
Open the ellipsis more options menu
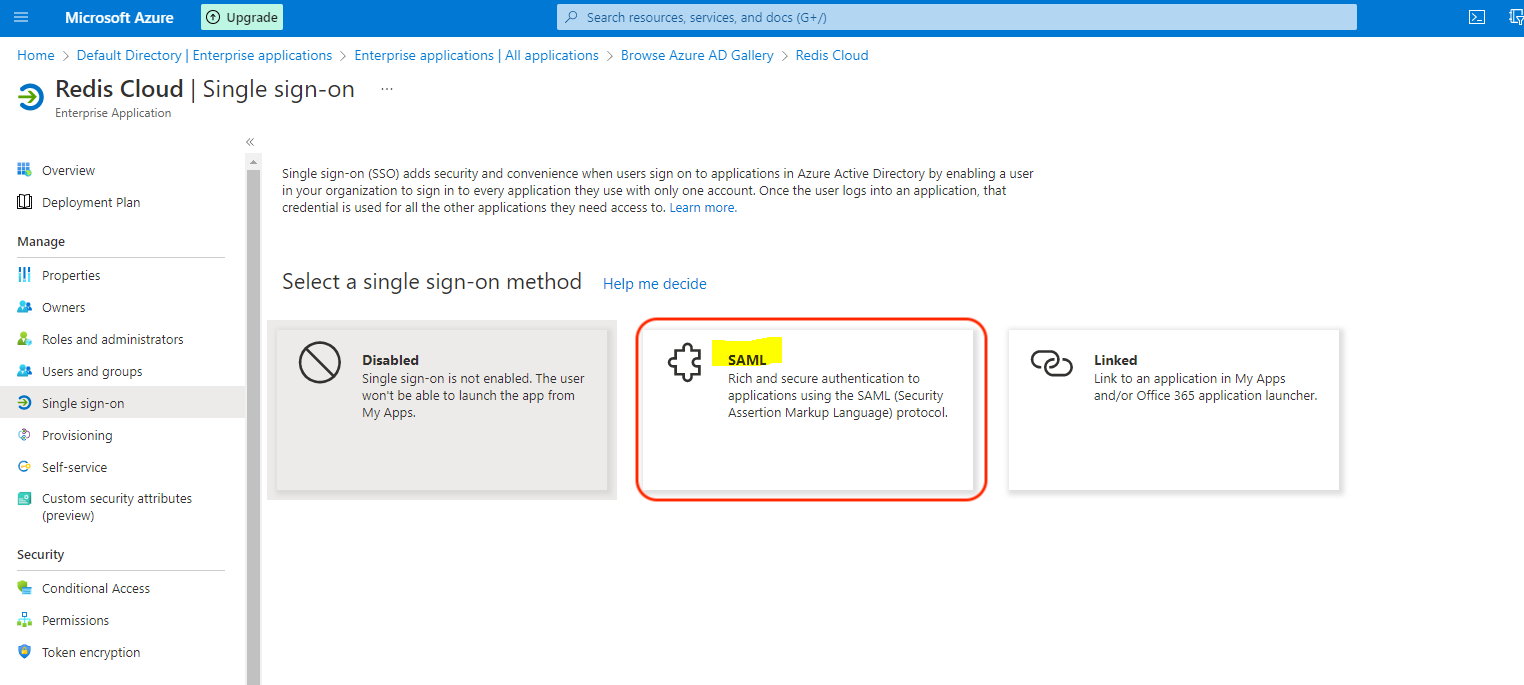click(387, 89)
